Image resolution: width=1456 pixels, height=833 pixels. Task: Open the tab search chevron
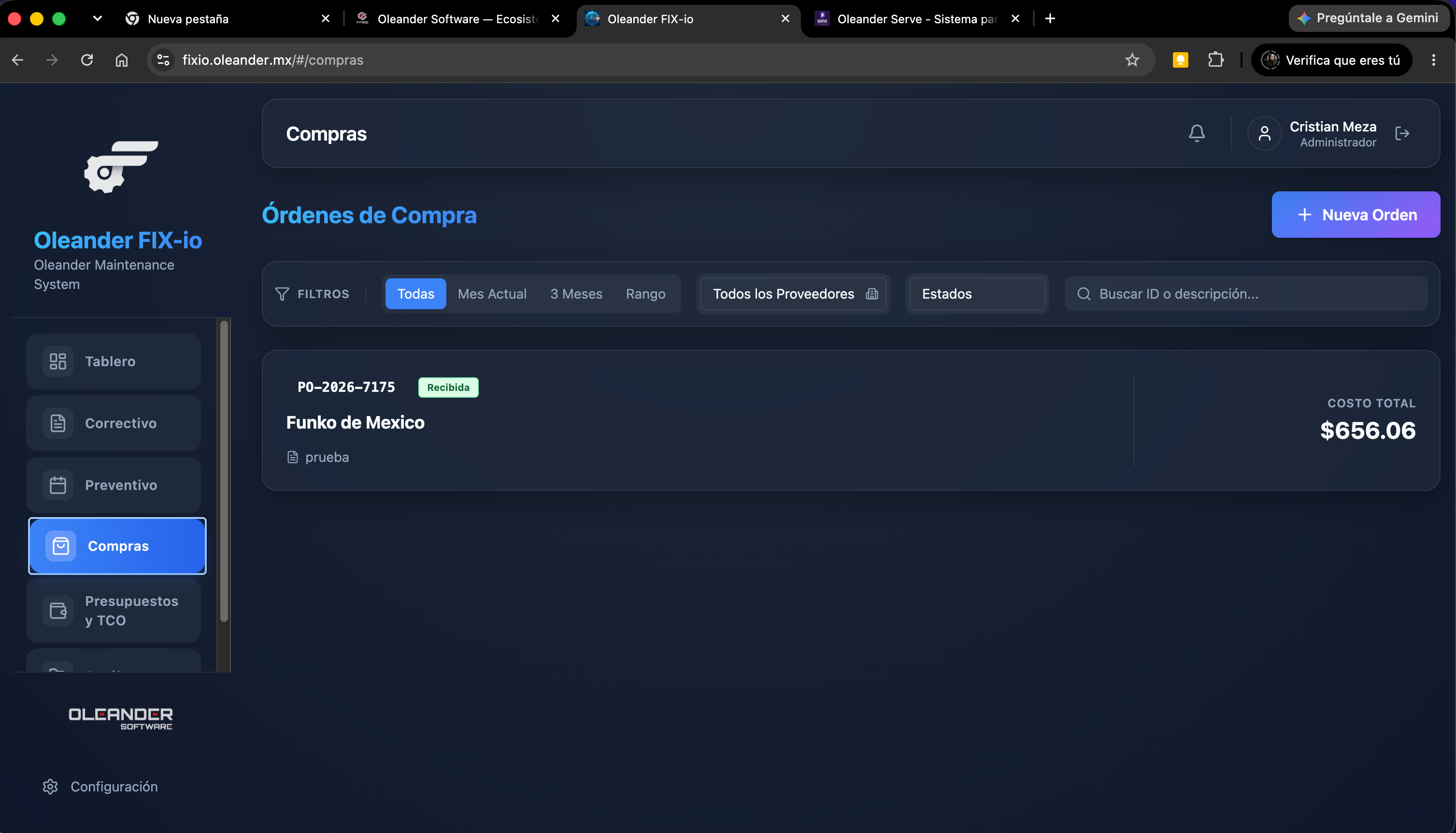point(97,18)
